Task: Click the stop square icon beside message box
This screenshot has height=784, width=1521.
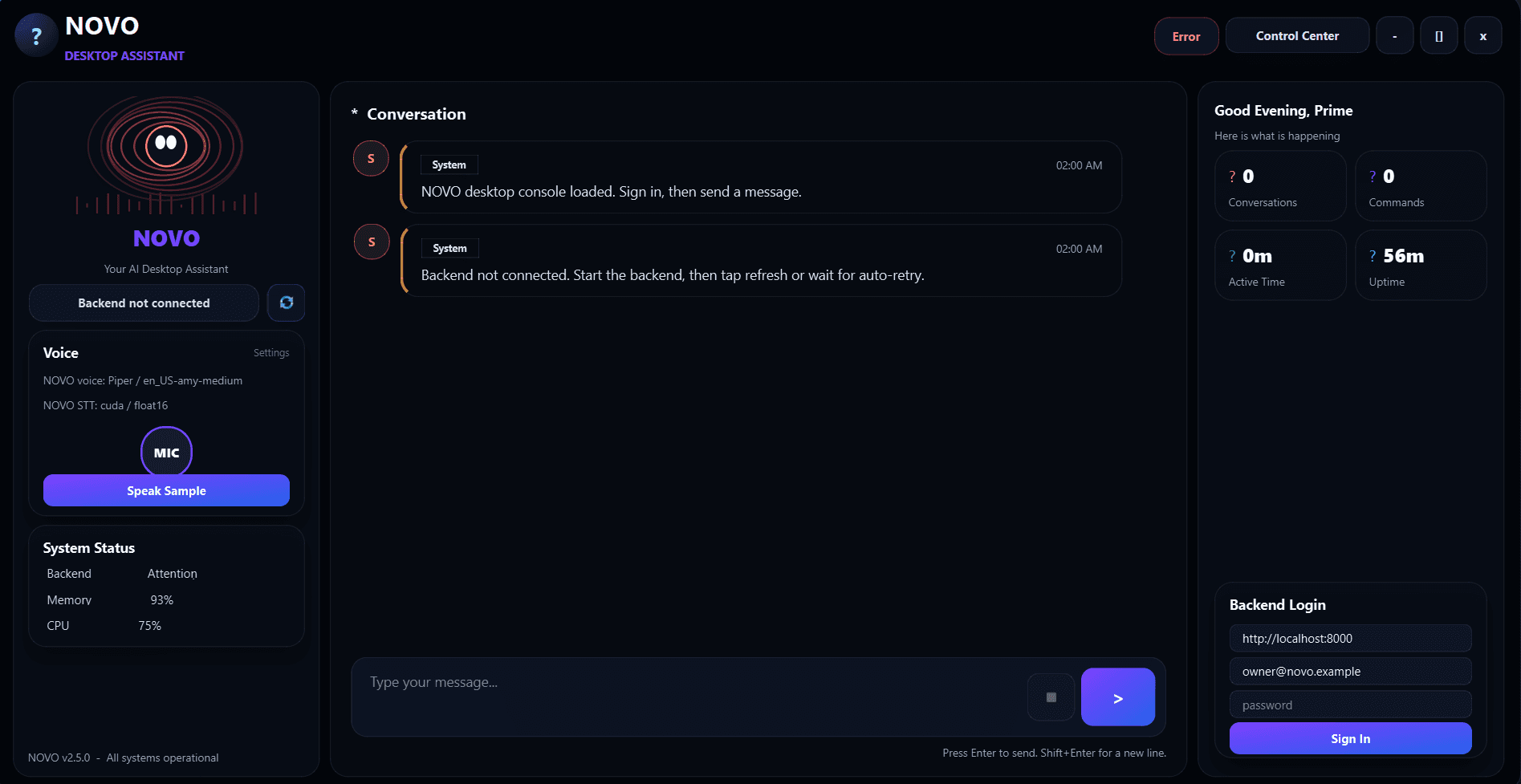Action: (x=1051, y=697)
